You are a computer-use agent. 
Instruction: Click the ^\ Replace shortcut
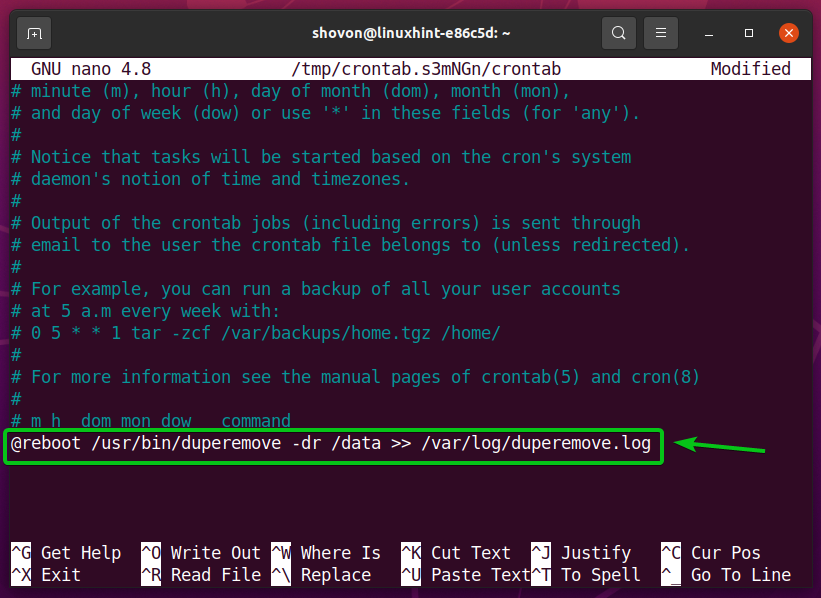point(321,575)
